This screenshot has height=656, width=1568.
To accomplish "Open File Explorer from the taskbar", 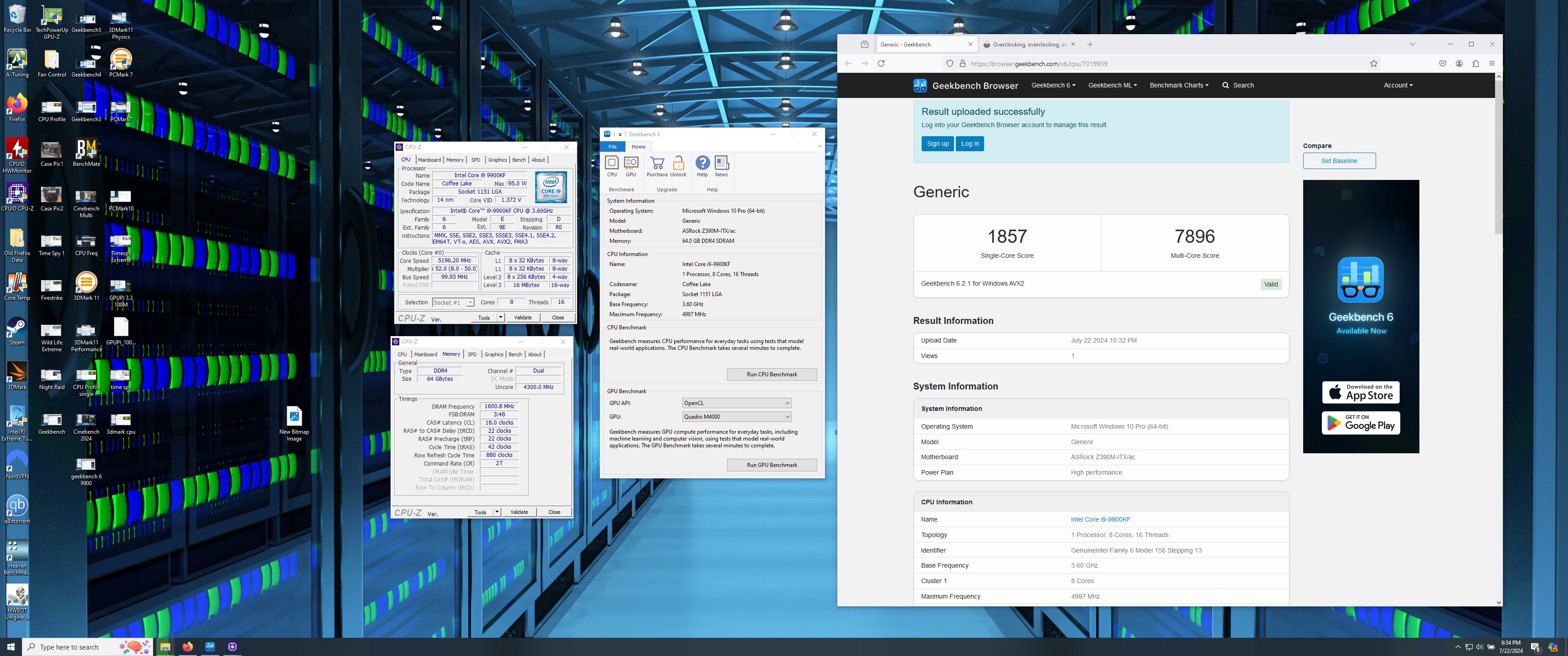I will click(x=165, y=647).
